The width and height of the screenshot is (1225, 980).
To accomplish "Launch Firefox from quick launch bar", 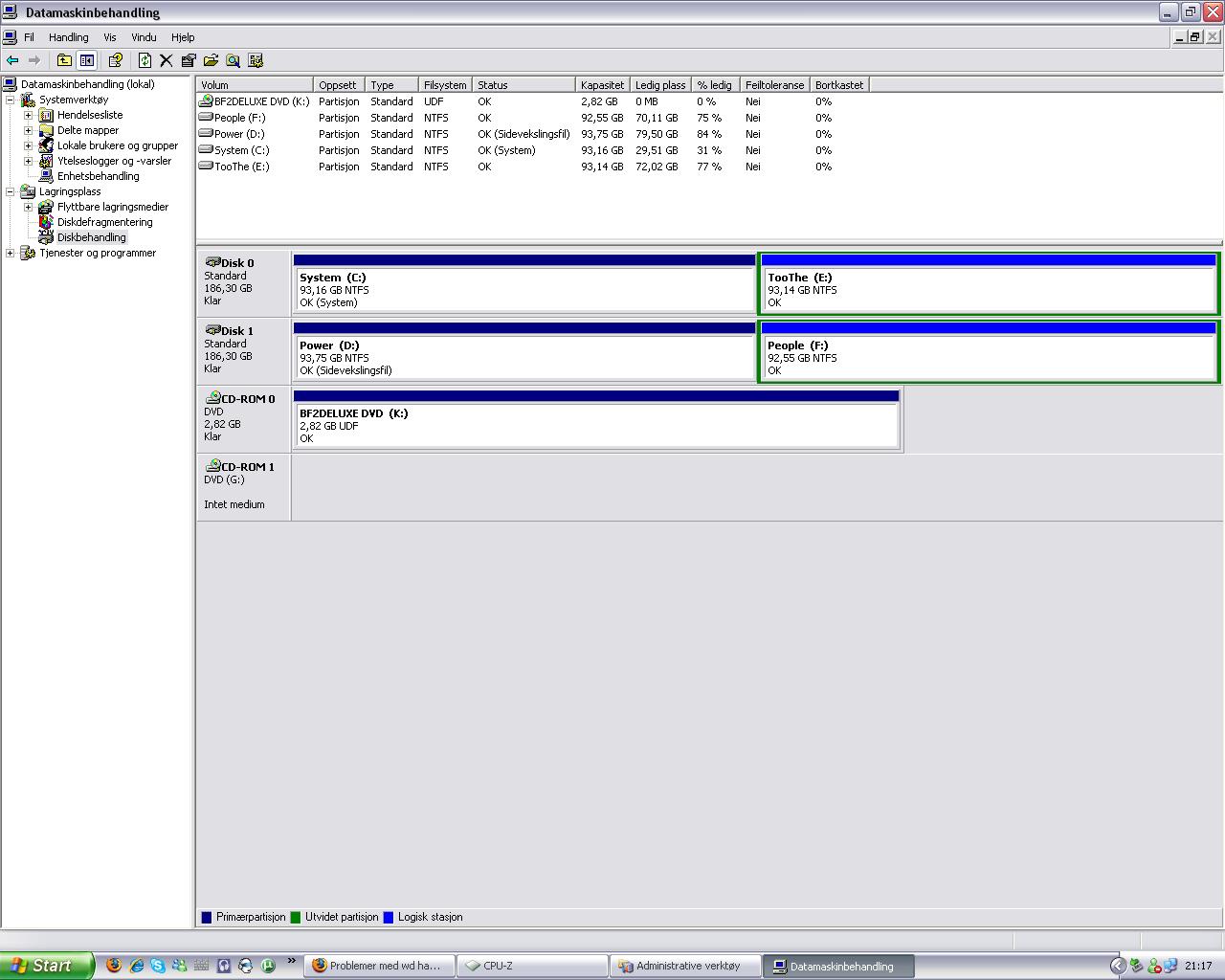I will coord(114,966).
